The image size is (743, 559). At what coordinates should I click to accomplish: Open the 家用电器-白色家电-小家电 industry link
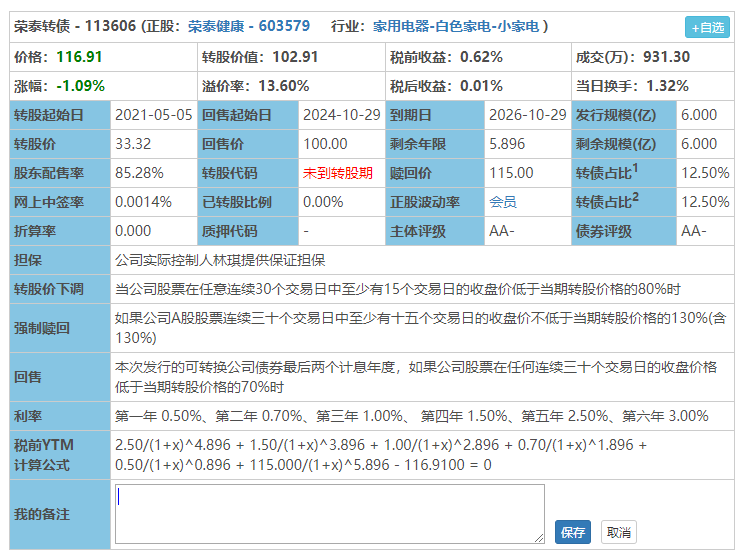click(456, 26)
